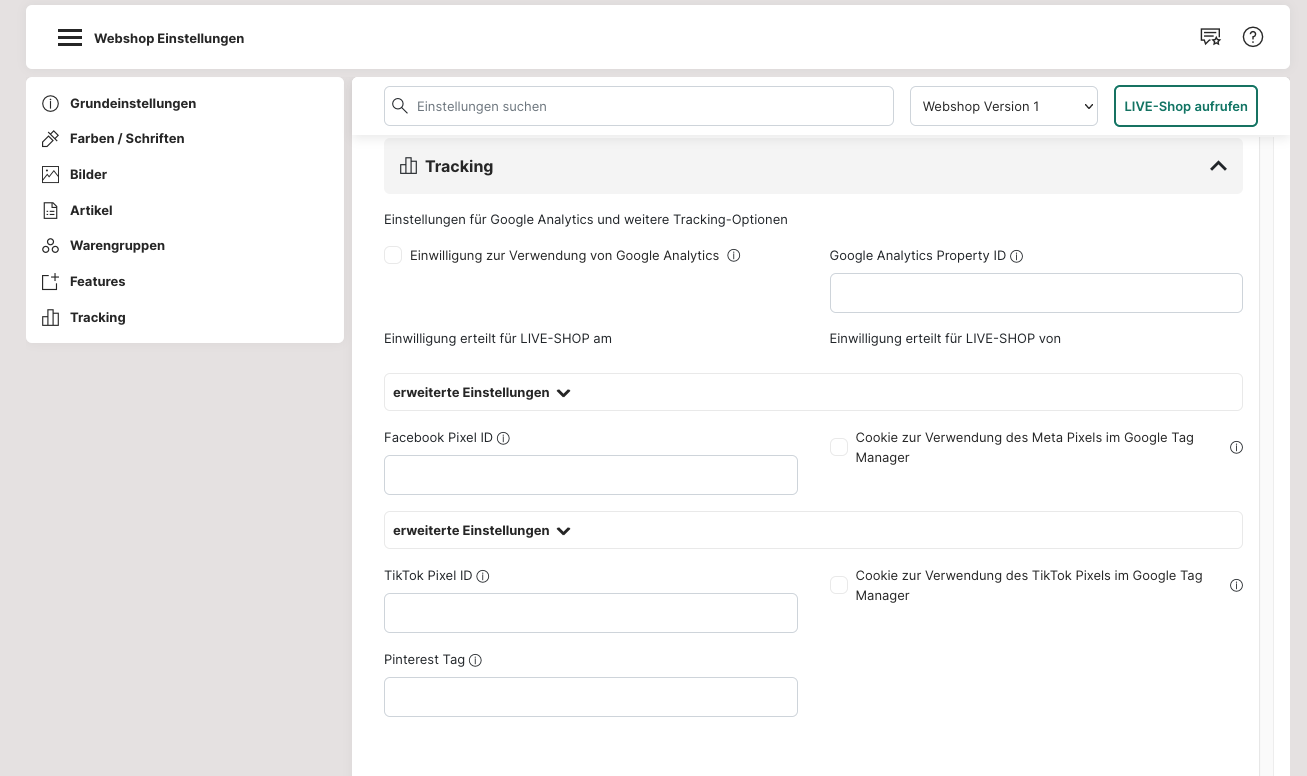The height and width of the screenshot is (776, 1307).
Task: Go to Tracking settings in the sidebar
Action: (97, 317)
